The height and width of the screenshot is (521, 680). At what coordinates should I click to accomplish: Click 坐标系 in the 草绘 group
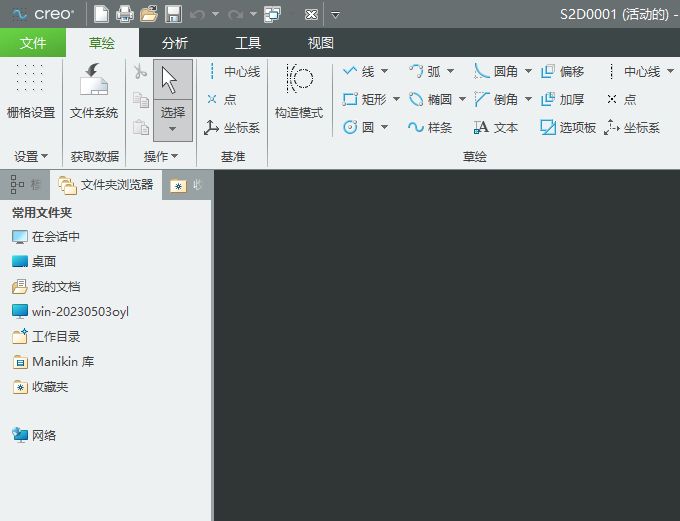(632, 128)
